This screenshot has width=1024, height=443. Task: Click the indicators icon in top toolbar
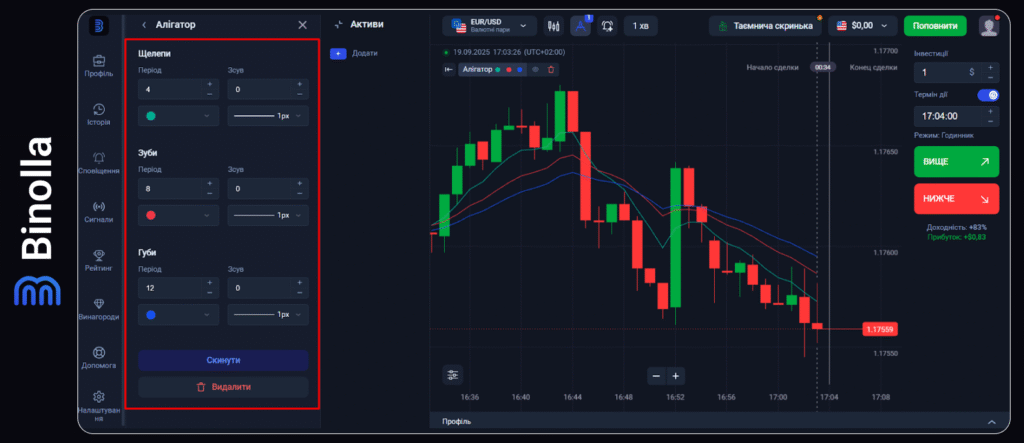click(581, 26)
